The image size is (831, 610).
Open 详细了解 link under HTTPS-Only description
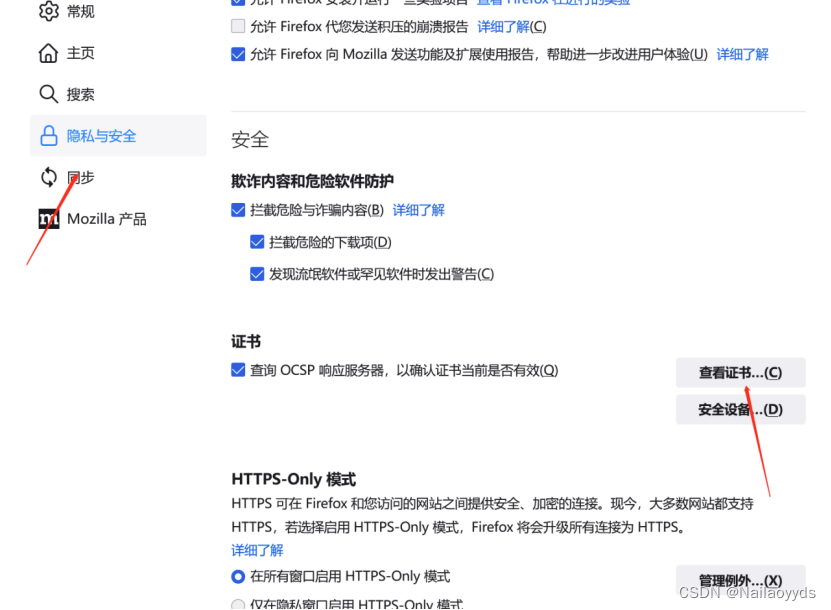pyautogui.click(x=257, y=550)
